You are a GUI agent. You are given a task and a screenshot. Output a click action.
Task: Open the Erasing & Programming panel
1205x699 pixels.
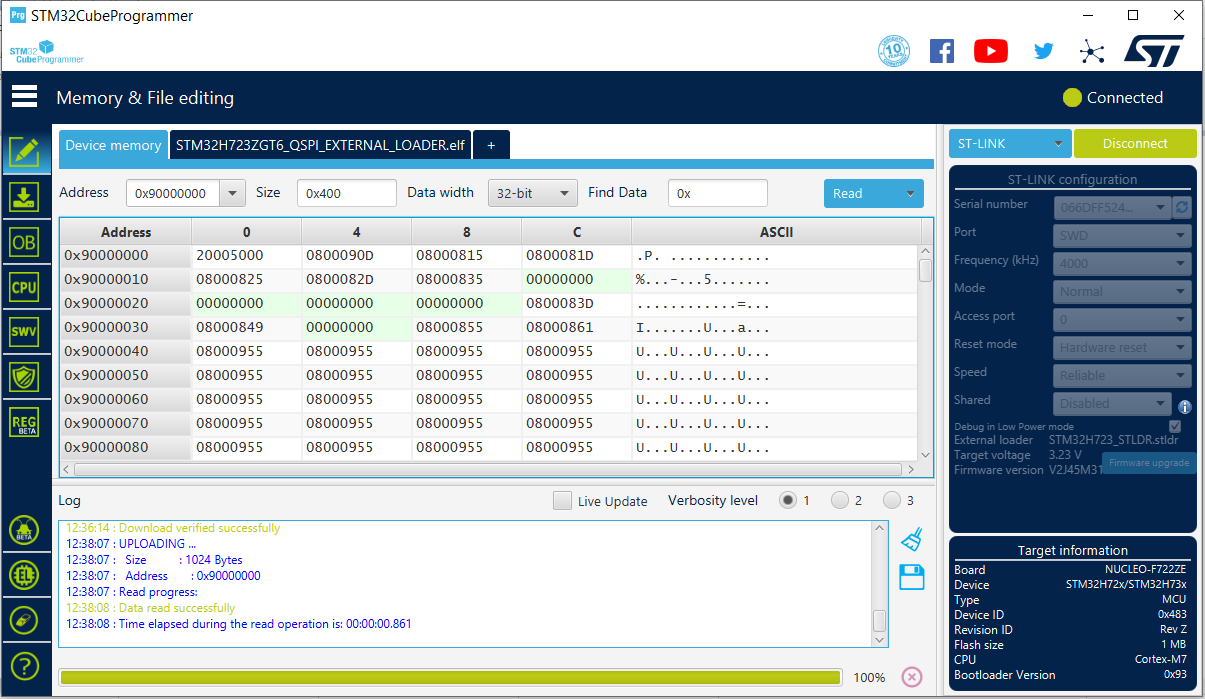pos(23,197)
